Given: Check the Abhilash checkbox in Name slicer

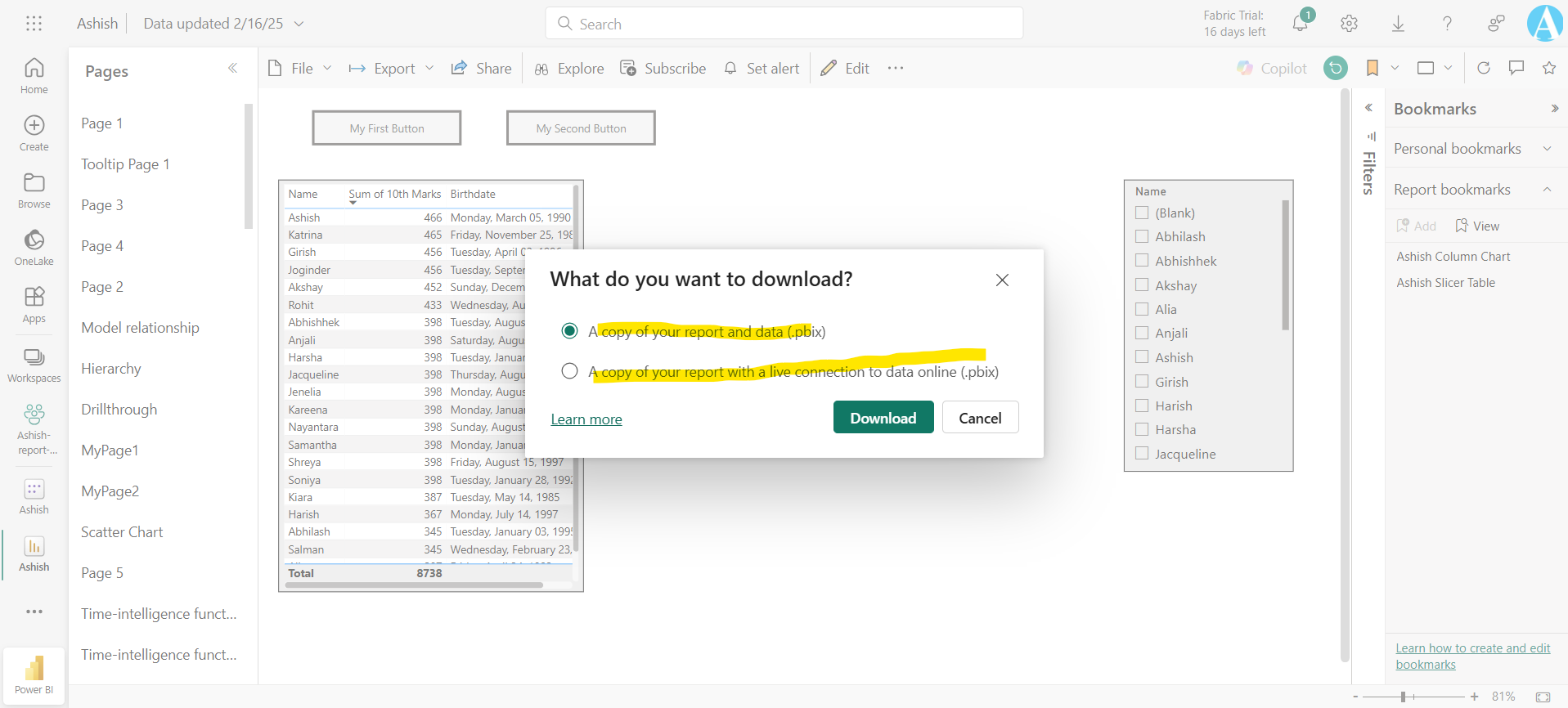Looking at the screenshot, I should coord(1142,237).
